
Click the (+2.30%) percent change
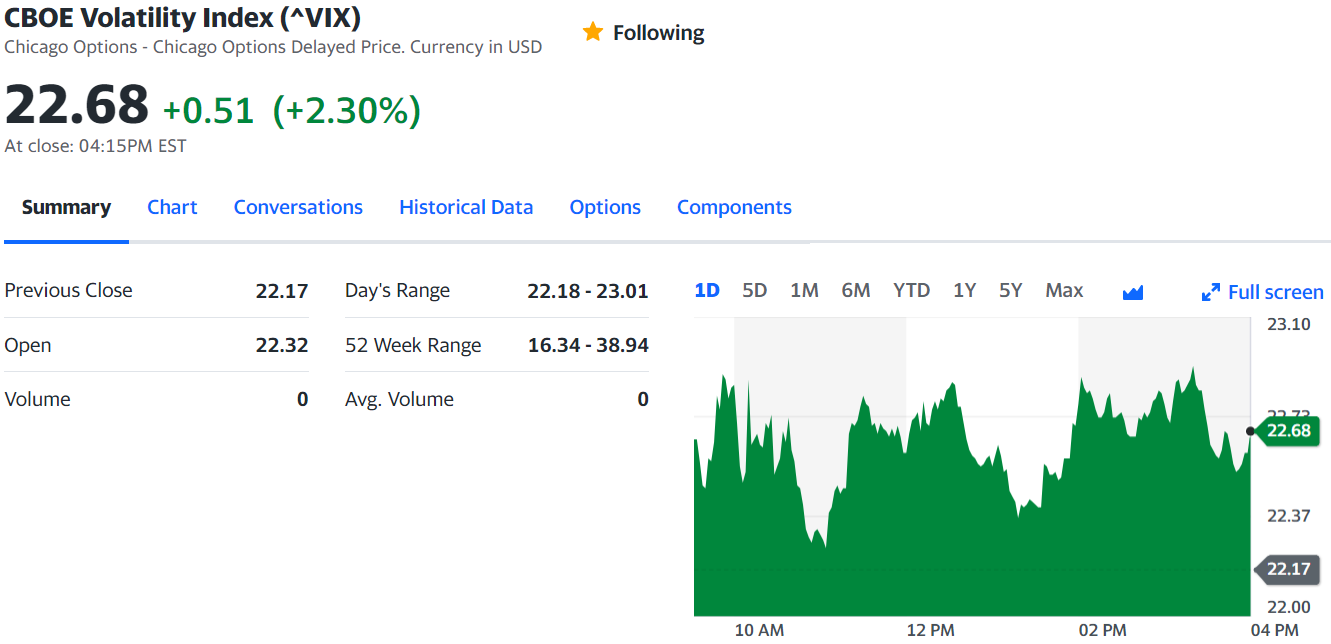click(x=347, y=110)
